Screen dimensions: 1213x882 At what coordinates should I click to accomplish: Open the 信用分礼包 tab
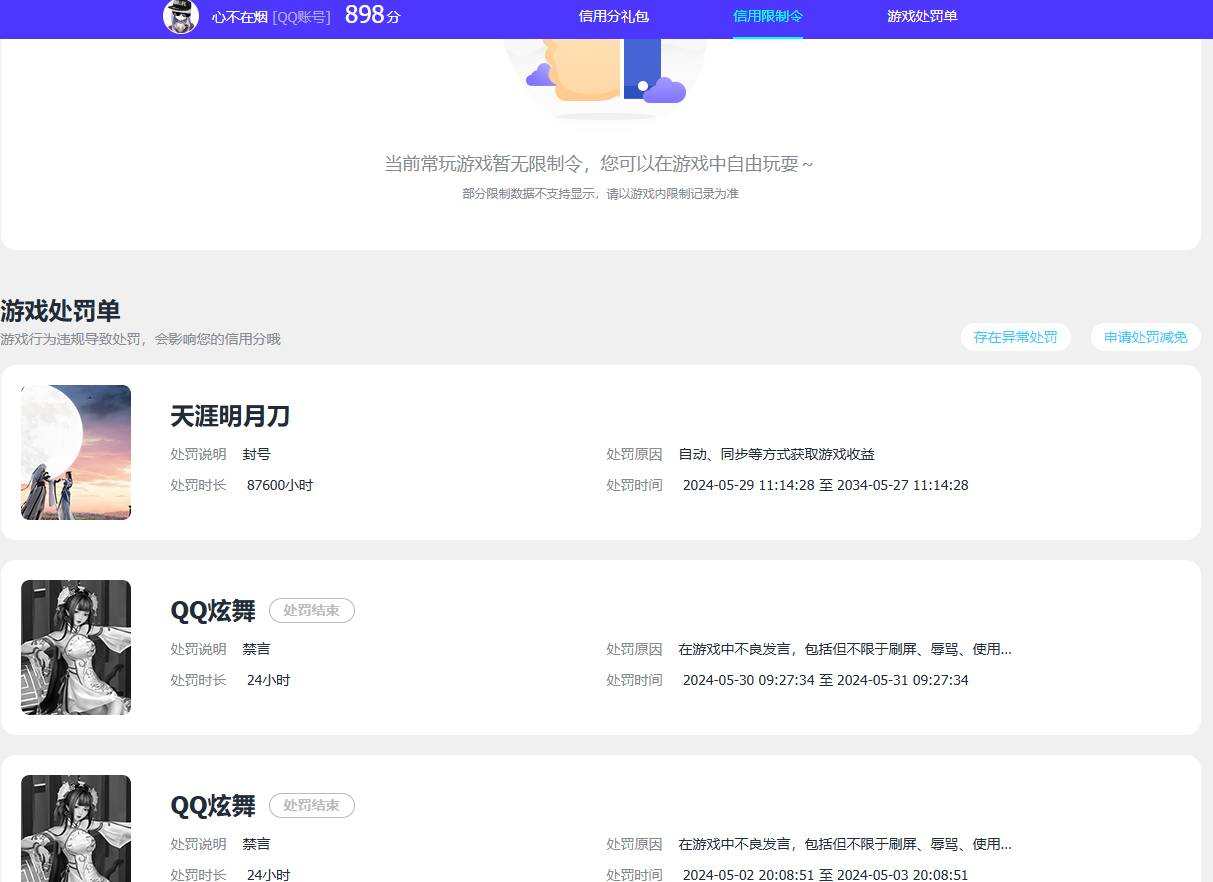click(x=614, y=16)
